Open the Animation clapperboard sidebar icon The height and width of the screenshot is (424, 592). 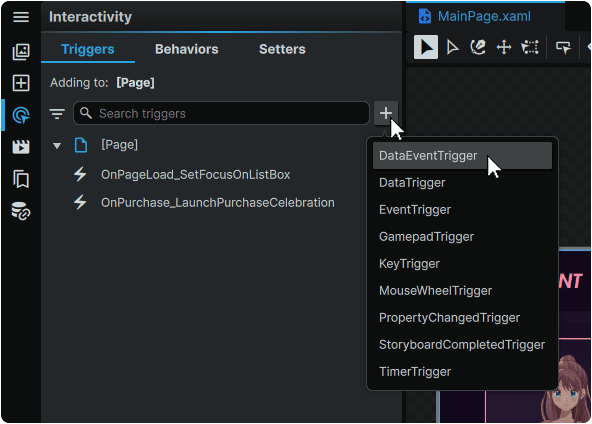click(21, 146)
